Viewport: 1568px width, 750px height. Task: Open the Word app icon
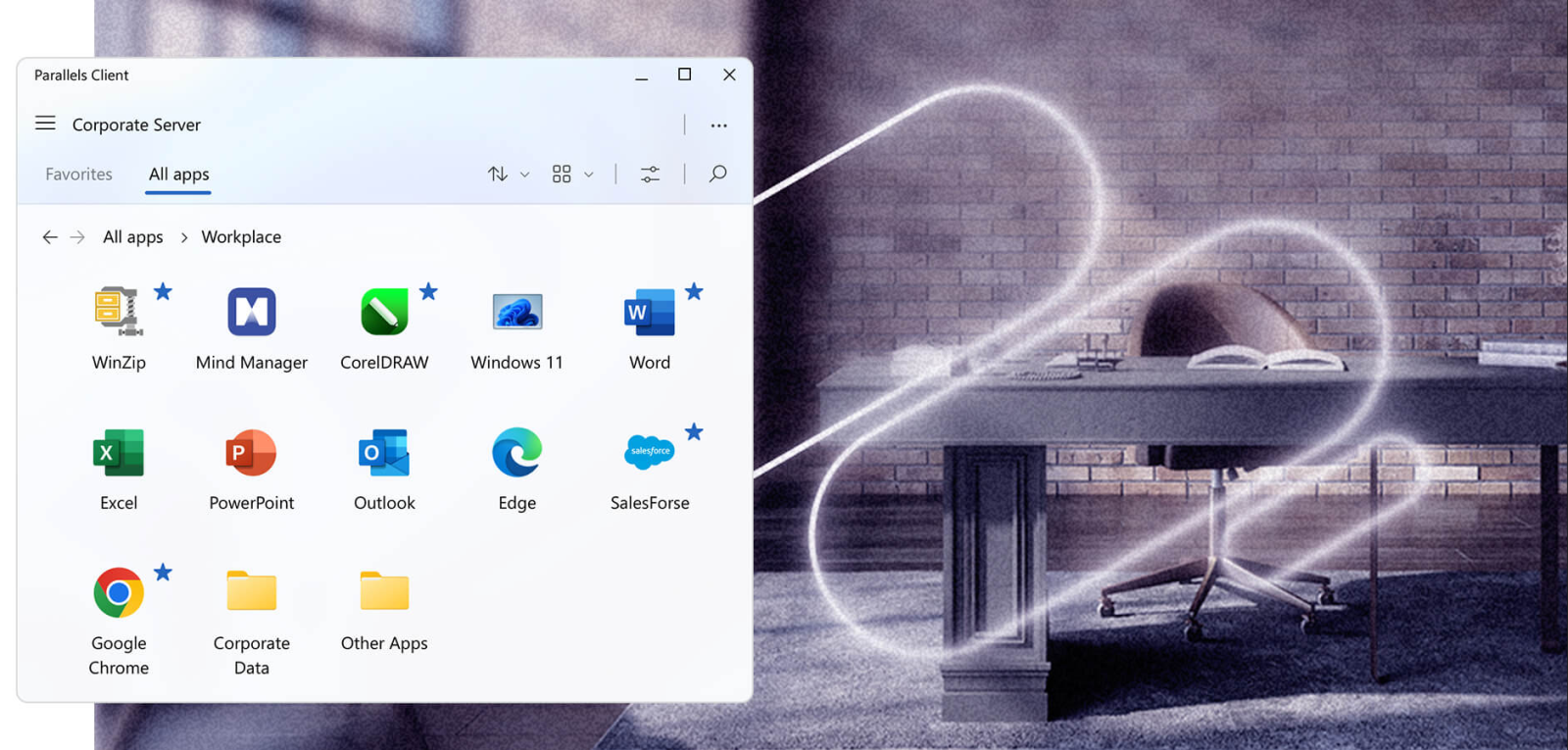650,312
